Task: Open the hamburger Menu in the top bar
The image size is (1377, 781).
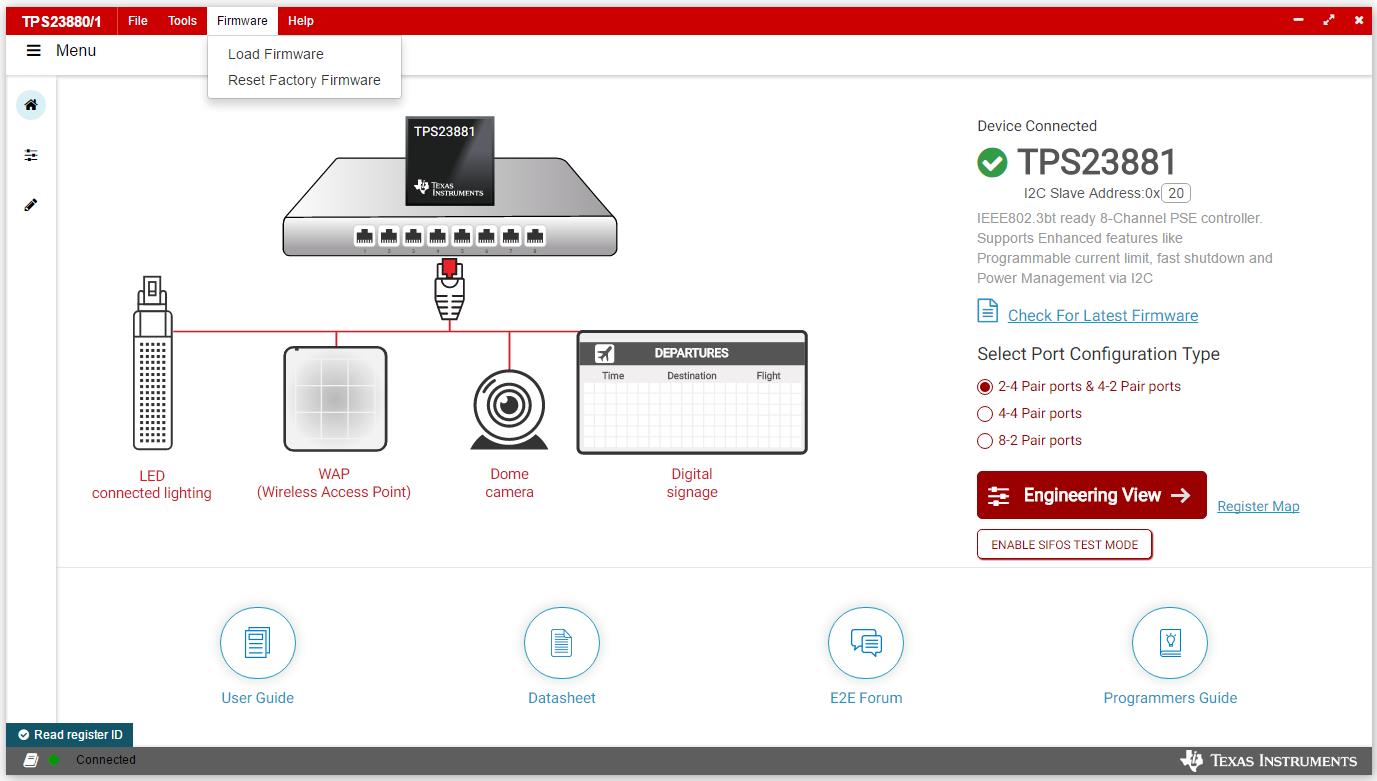Action: point(33,50)
